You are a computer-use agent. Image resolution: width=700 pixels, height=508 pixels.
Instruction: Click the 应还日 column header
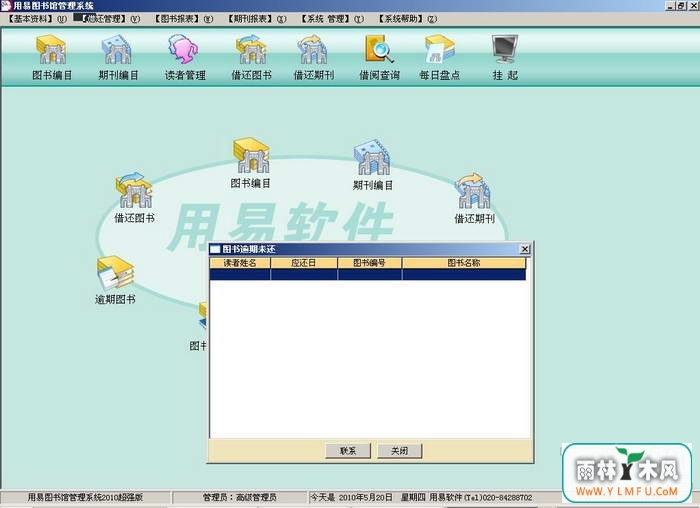pyautogui.click(x=304, y=263)
